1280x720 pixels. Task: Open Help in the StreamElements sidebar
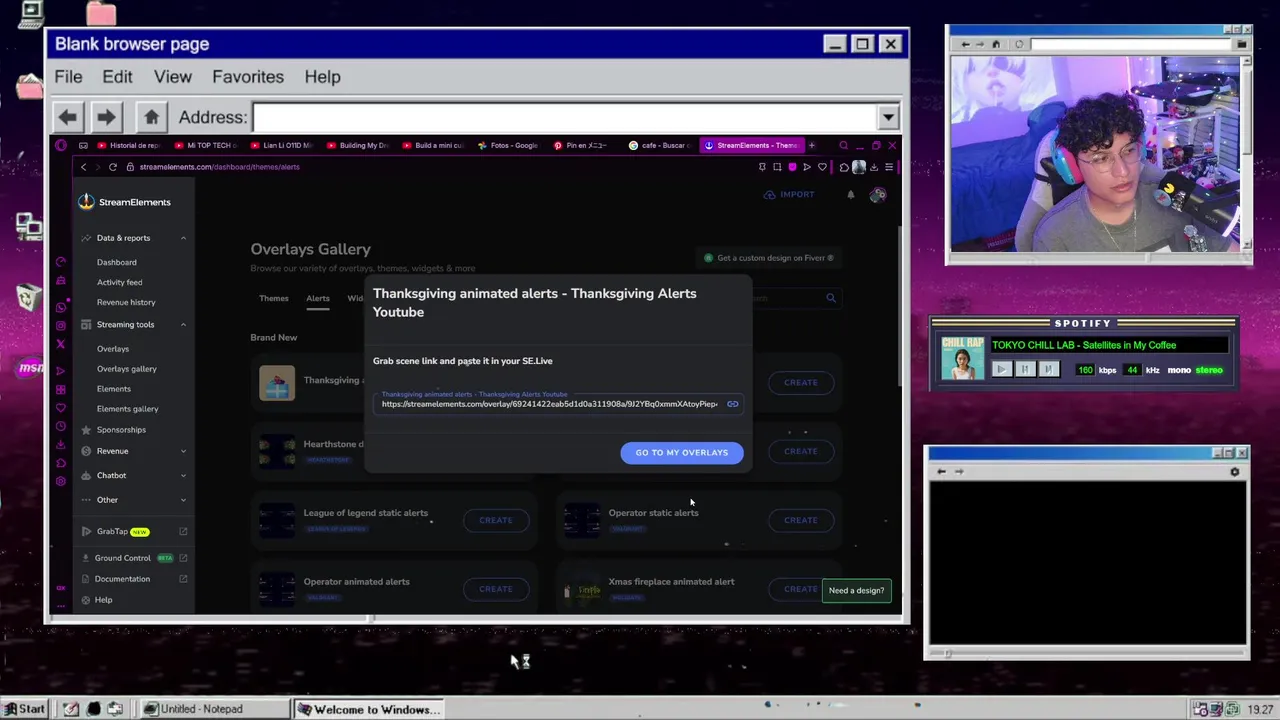[103, 600]
